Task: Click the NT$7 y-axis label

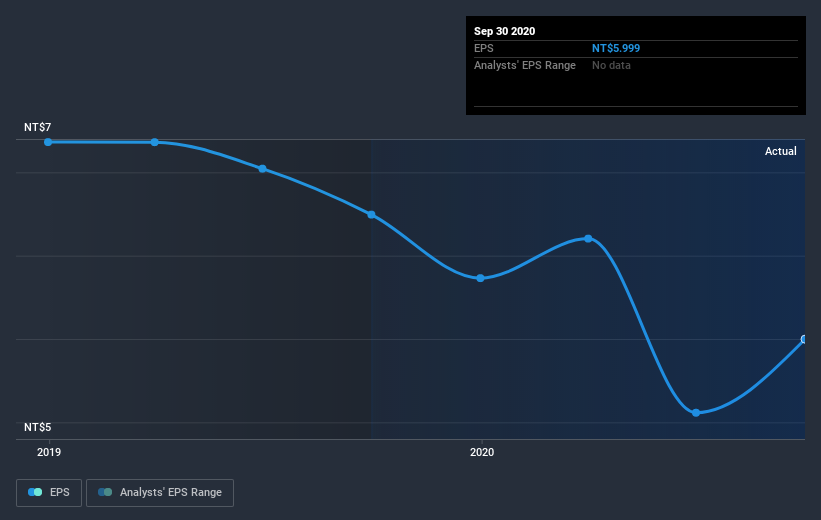Action: (x=38, y=127)
